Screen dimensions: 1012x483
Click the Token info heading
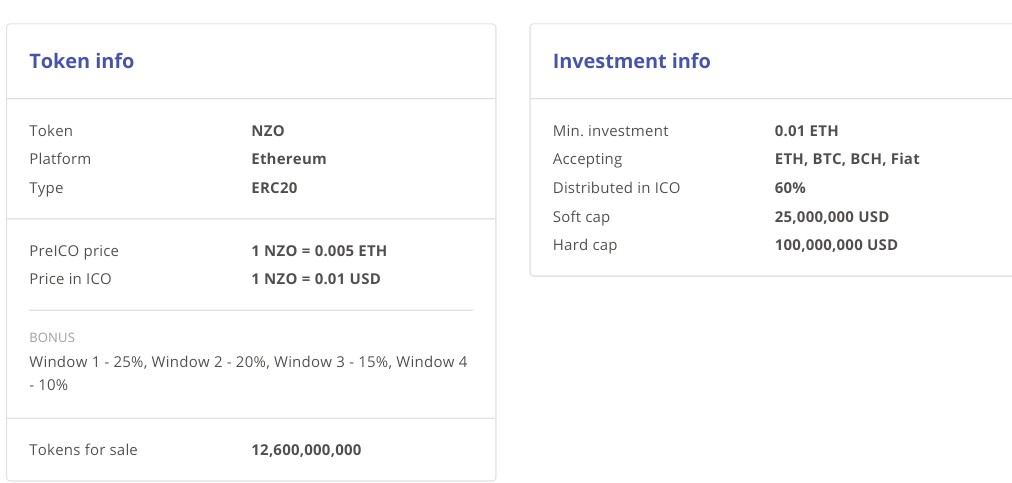[81, 61]
